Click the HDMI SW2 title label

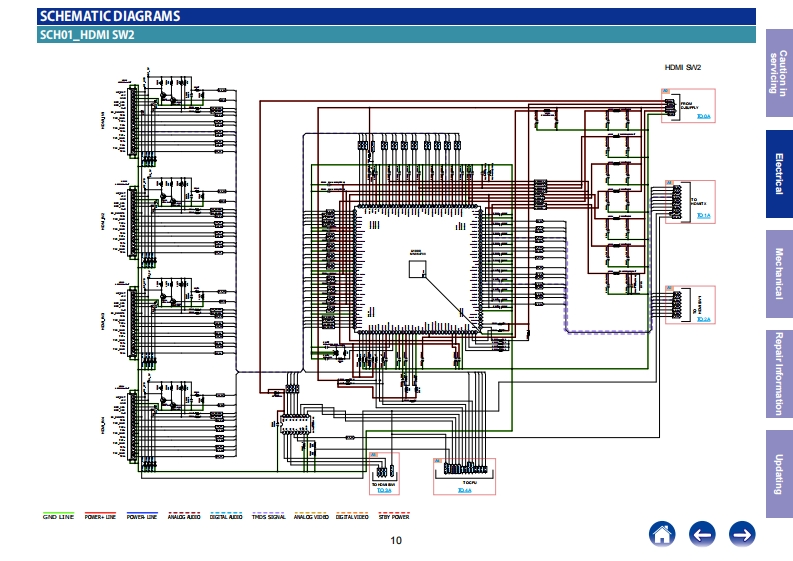pyautogui.click(x=684, y=67)
